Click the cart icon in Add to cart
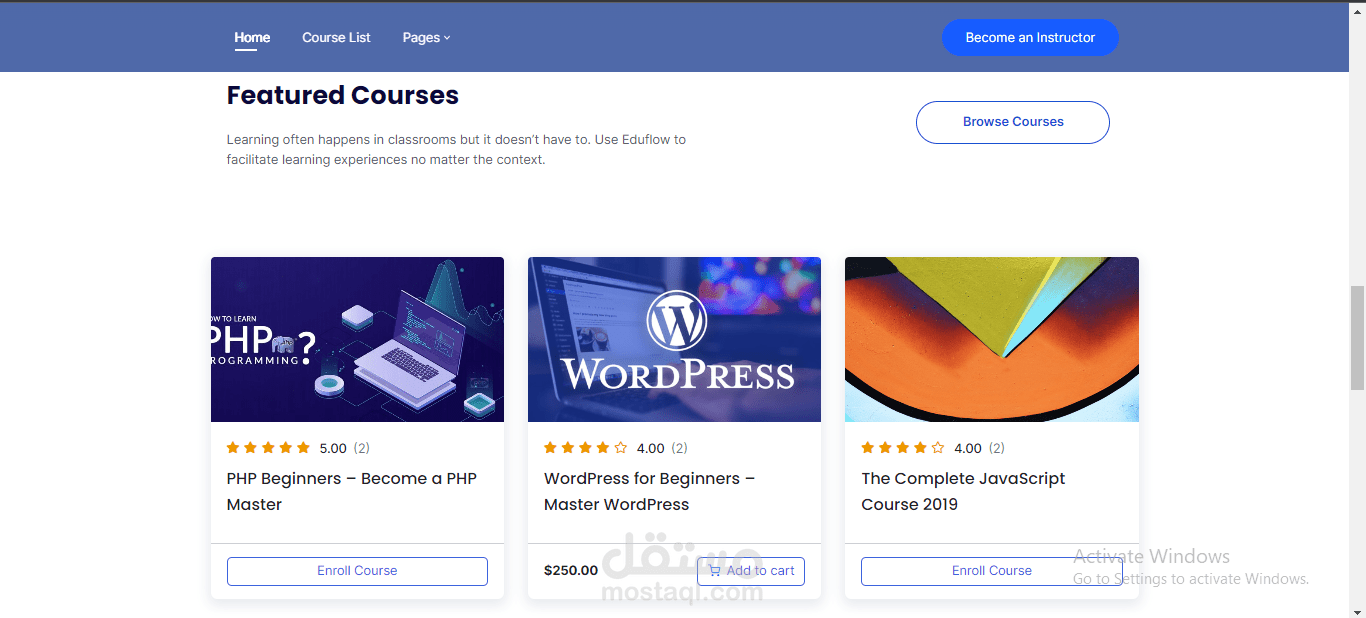This screenshot has height=618, width=1366. 714,571
